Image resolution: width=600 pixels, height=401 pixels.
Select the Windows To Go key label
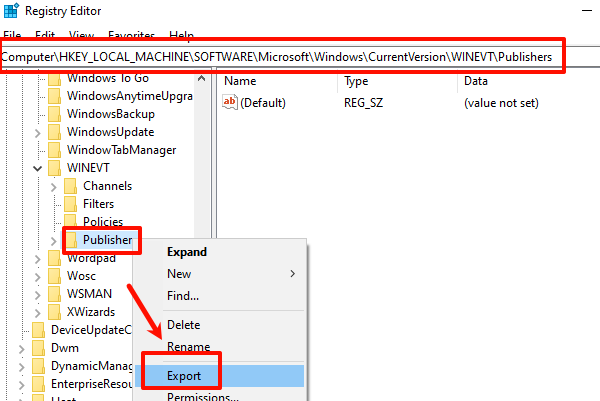(x=108, y=78)
